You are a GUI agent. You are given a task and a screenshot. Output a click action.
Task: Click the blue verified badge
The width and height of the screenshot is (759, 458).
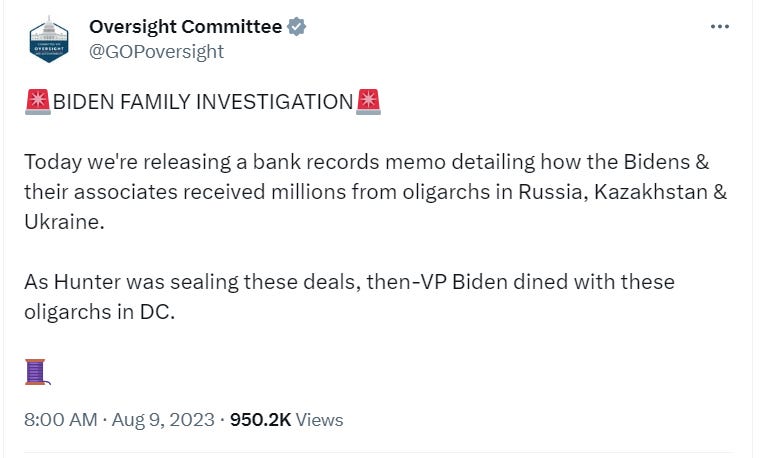(296, 27)
